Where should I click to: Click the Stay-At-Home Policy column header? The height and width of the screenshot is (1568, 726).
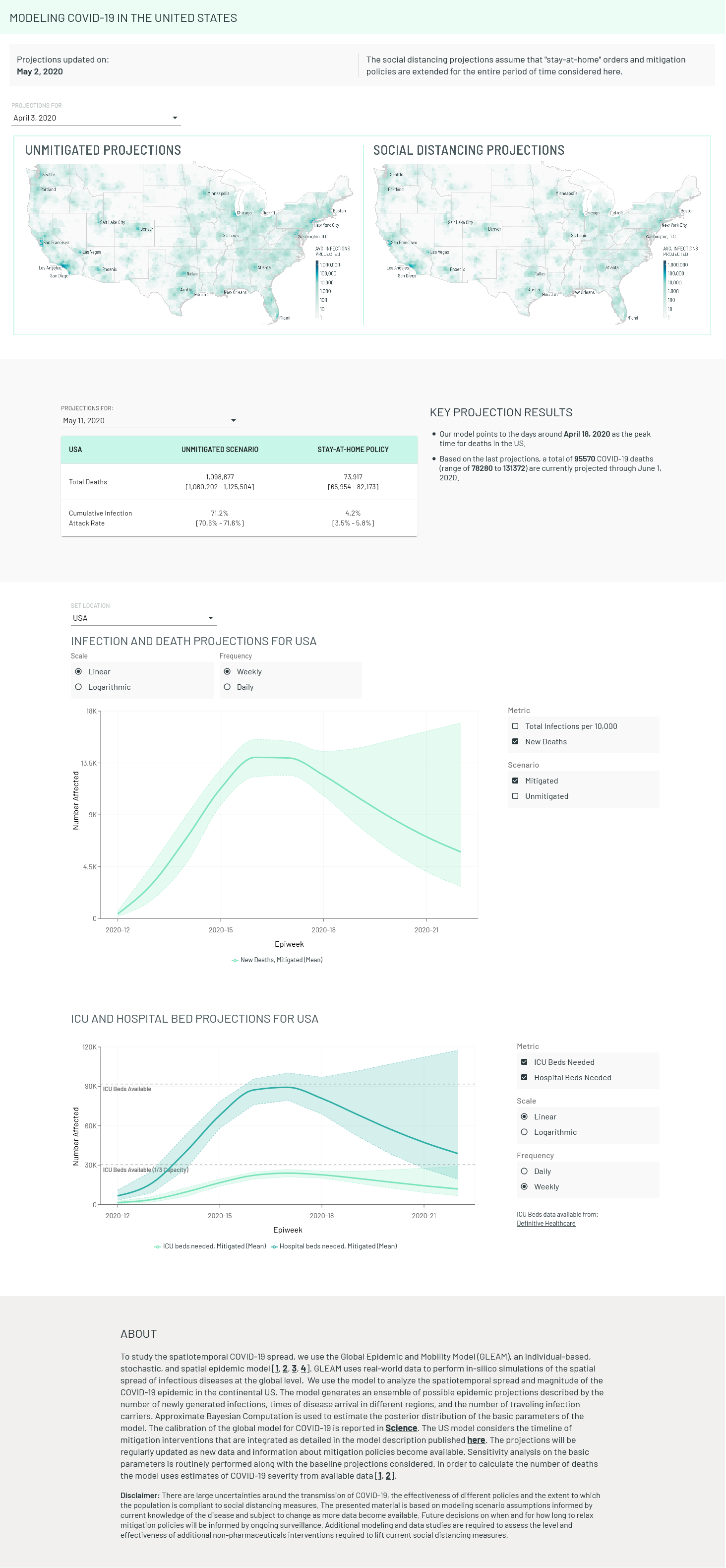coord(353,450)
